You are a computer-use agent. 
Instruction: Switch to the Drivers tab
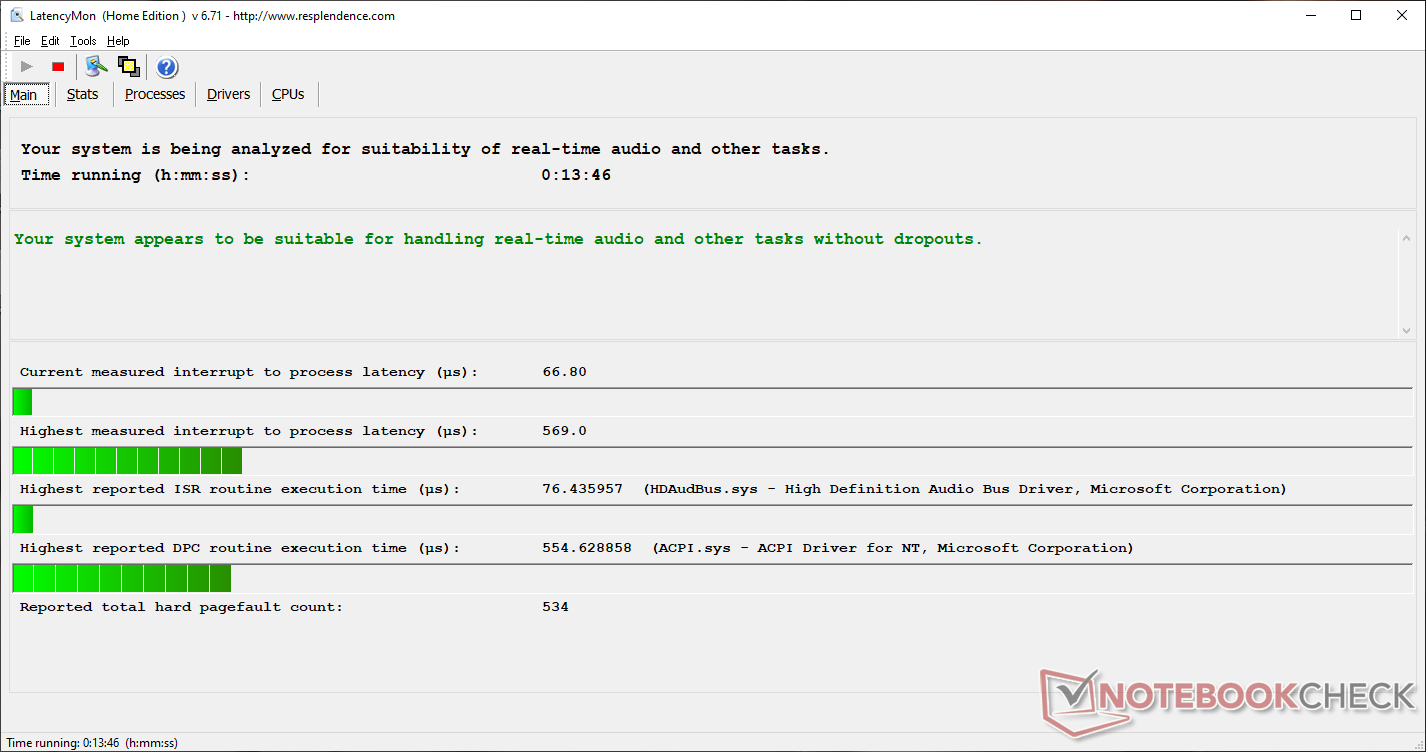point(228,94)
